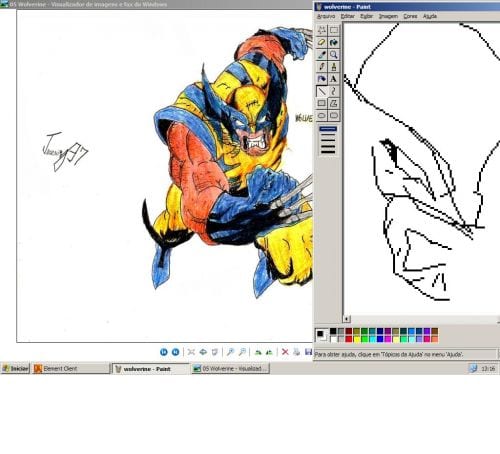Switch to Element Client taskbar button
This screenshot has height=454, width=500.
tap(71, 368)
